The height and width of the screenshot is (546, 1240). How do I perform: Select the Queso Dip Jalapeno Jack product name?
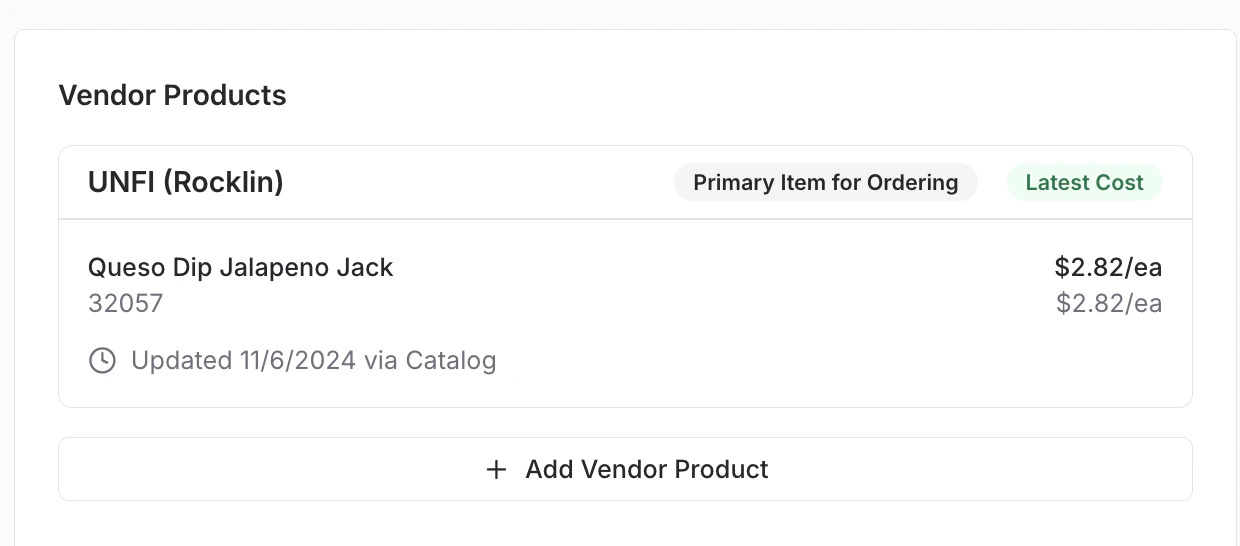(240, 268)
